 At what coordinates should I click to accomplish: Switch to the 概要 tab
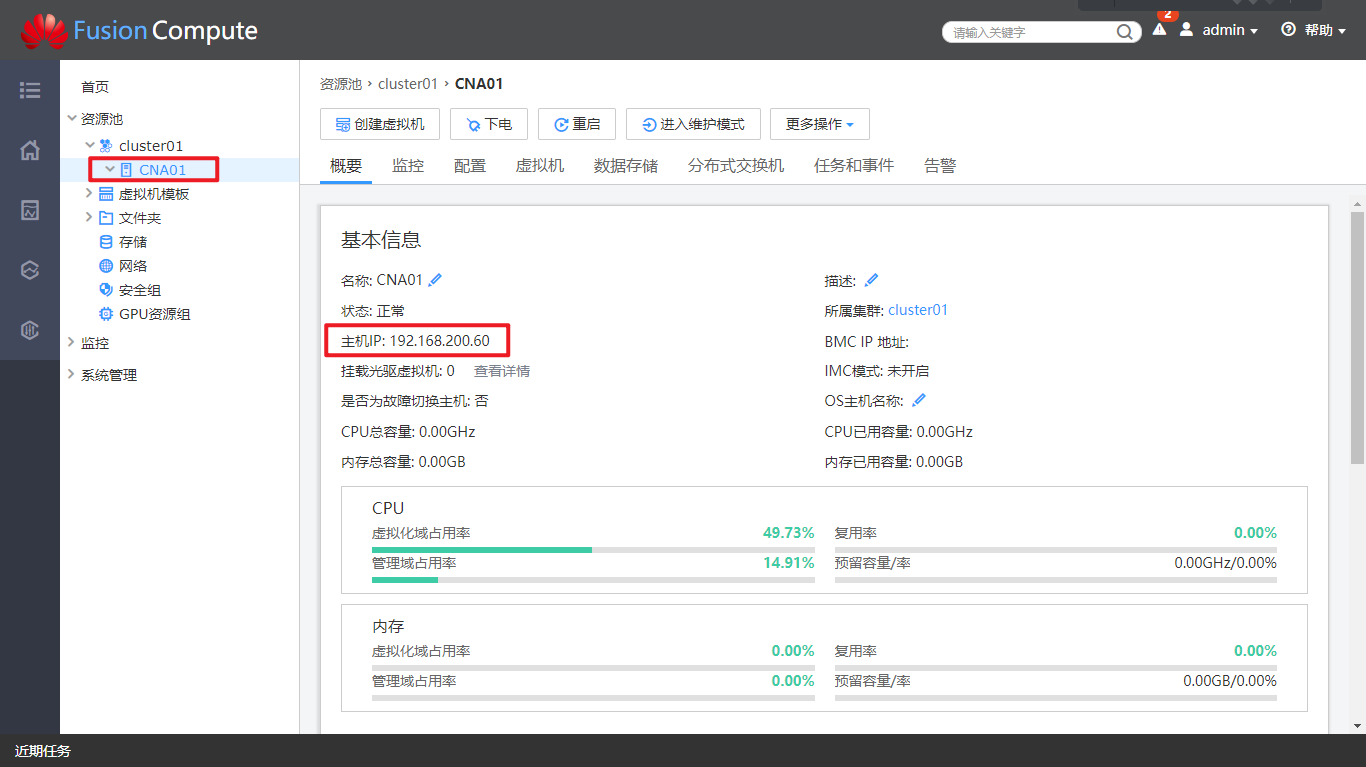(346, 166)
